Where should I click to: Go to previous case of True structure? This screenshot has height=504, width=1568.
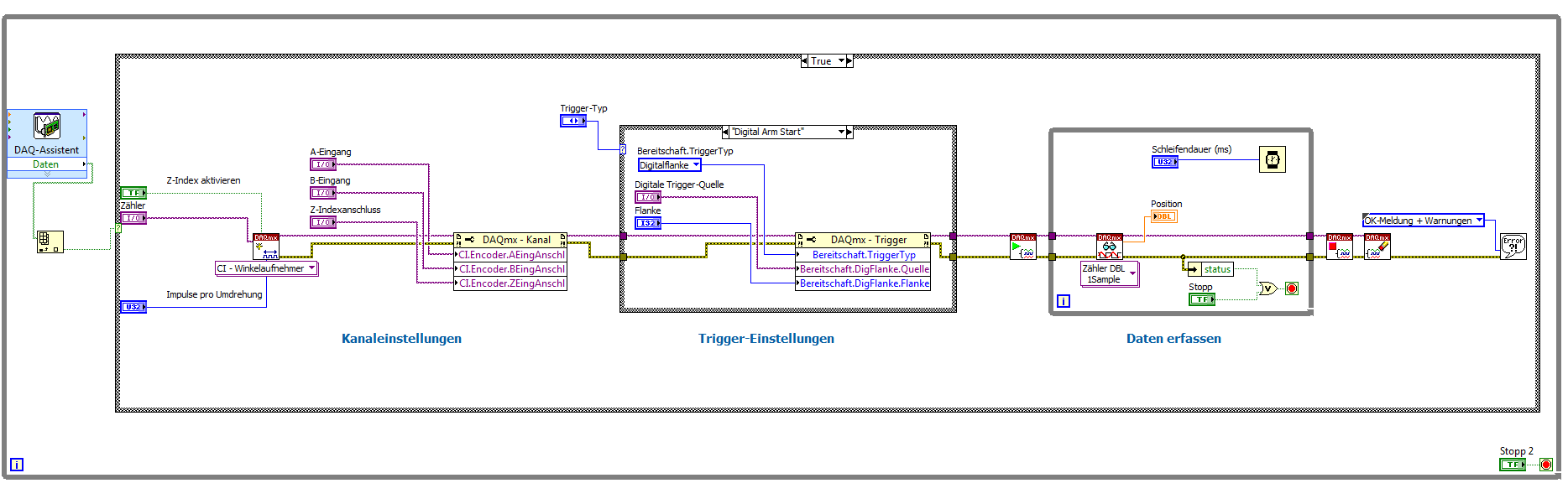point(804,61)
